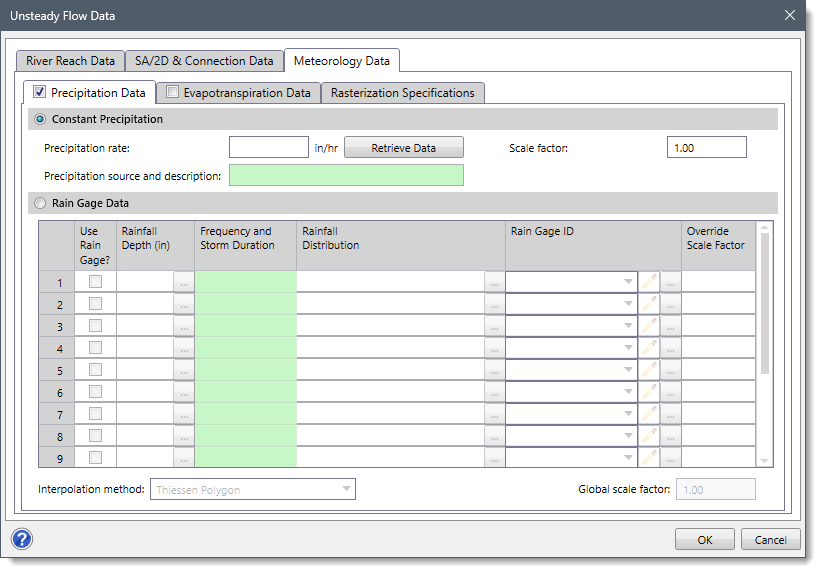Viewport: 821px width, 573px height.
Task: Click the pencil edit icon in row 1
Action: pos(649,282)
